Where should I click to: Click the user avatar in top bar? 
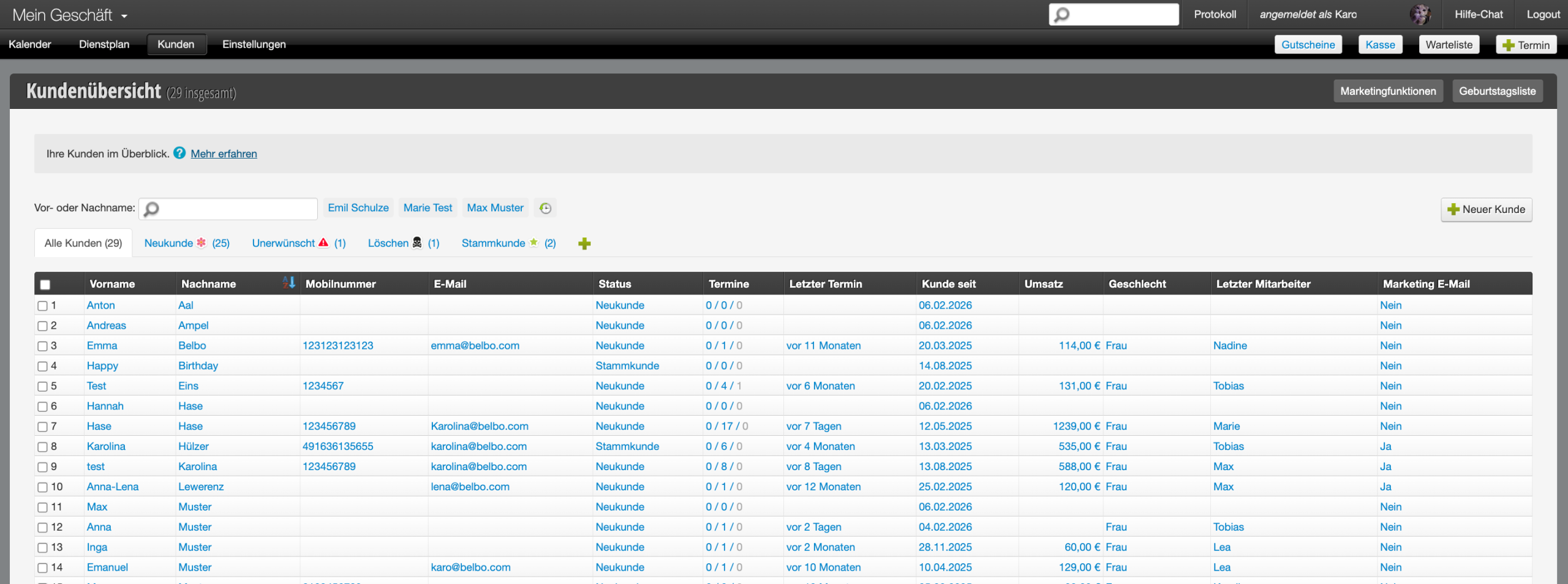[1420, 14]
